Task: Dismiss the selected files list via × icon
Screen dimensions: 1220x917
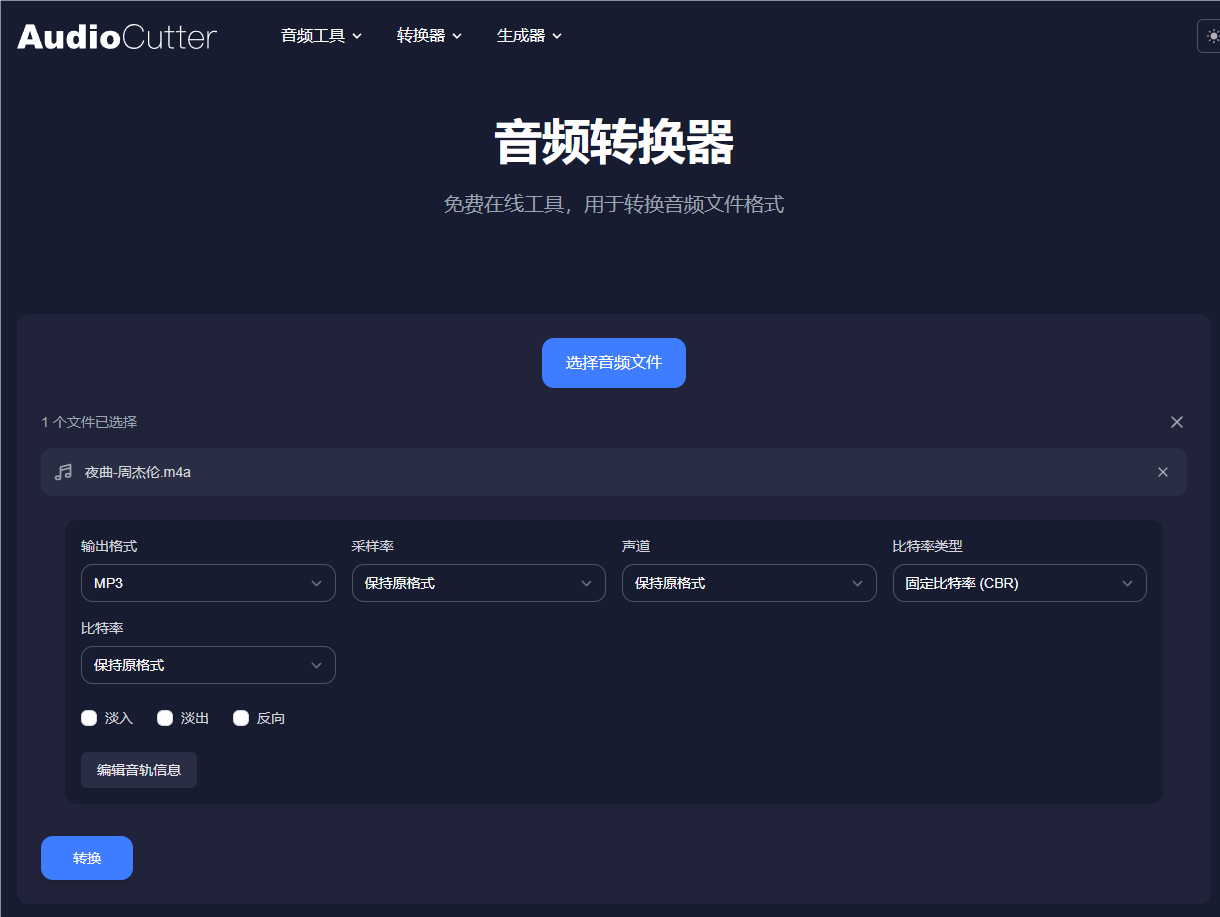Action: (x=1176, y=421)
